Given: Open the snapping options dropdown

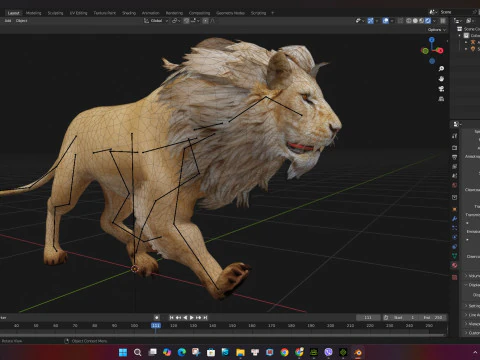Looking at the screenshot, I should [195, 21].
